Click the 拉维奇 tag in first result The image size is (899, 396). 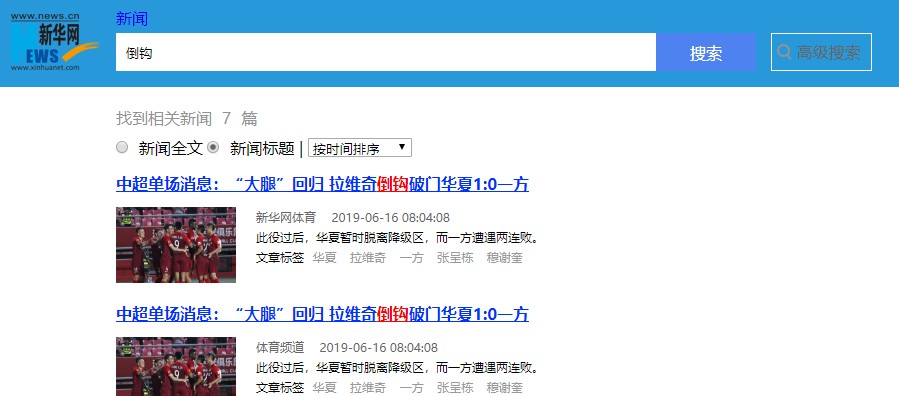(x=368, y=258)
